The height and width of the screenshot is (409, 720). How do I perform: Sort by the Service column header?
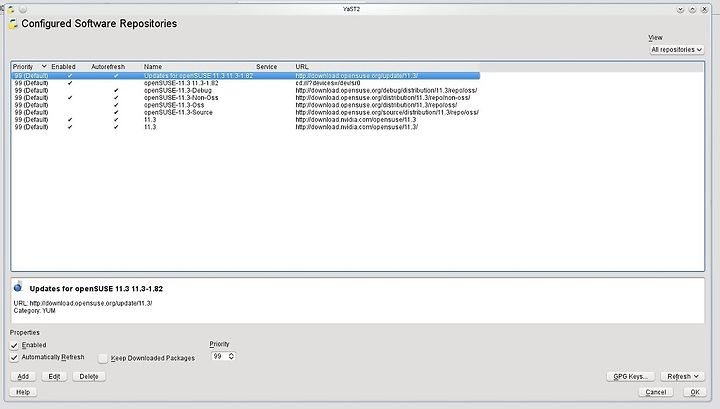pyautogui.click(x=266, y=67)
